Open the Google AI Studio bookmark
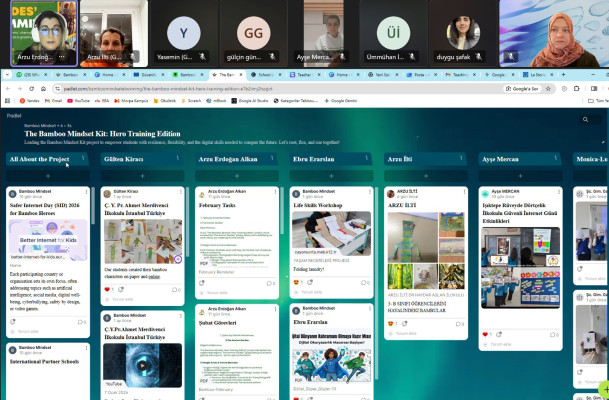 250,101
